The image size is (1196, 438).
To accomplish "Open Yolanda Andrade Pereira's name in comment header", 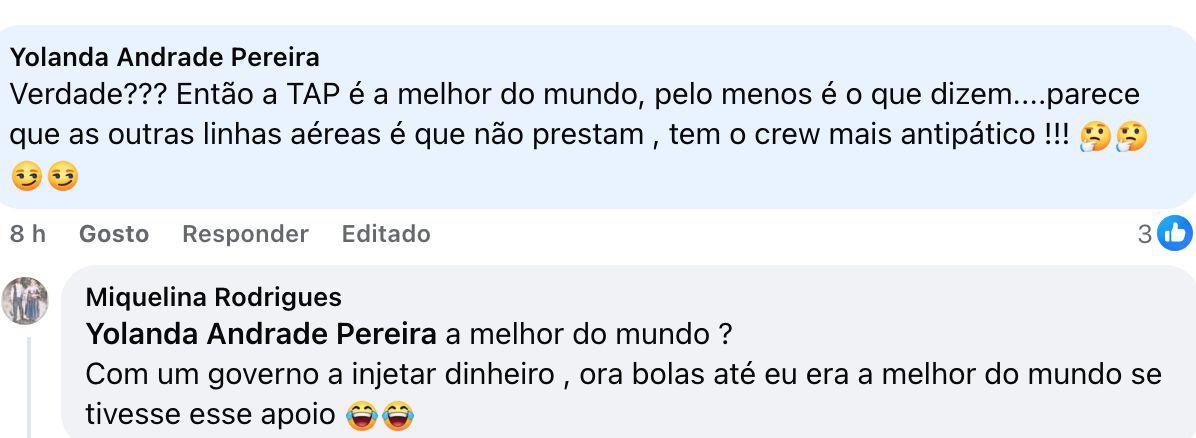I will pos(165,56).
